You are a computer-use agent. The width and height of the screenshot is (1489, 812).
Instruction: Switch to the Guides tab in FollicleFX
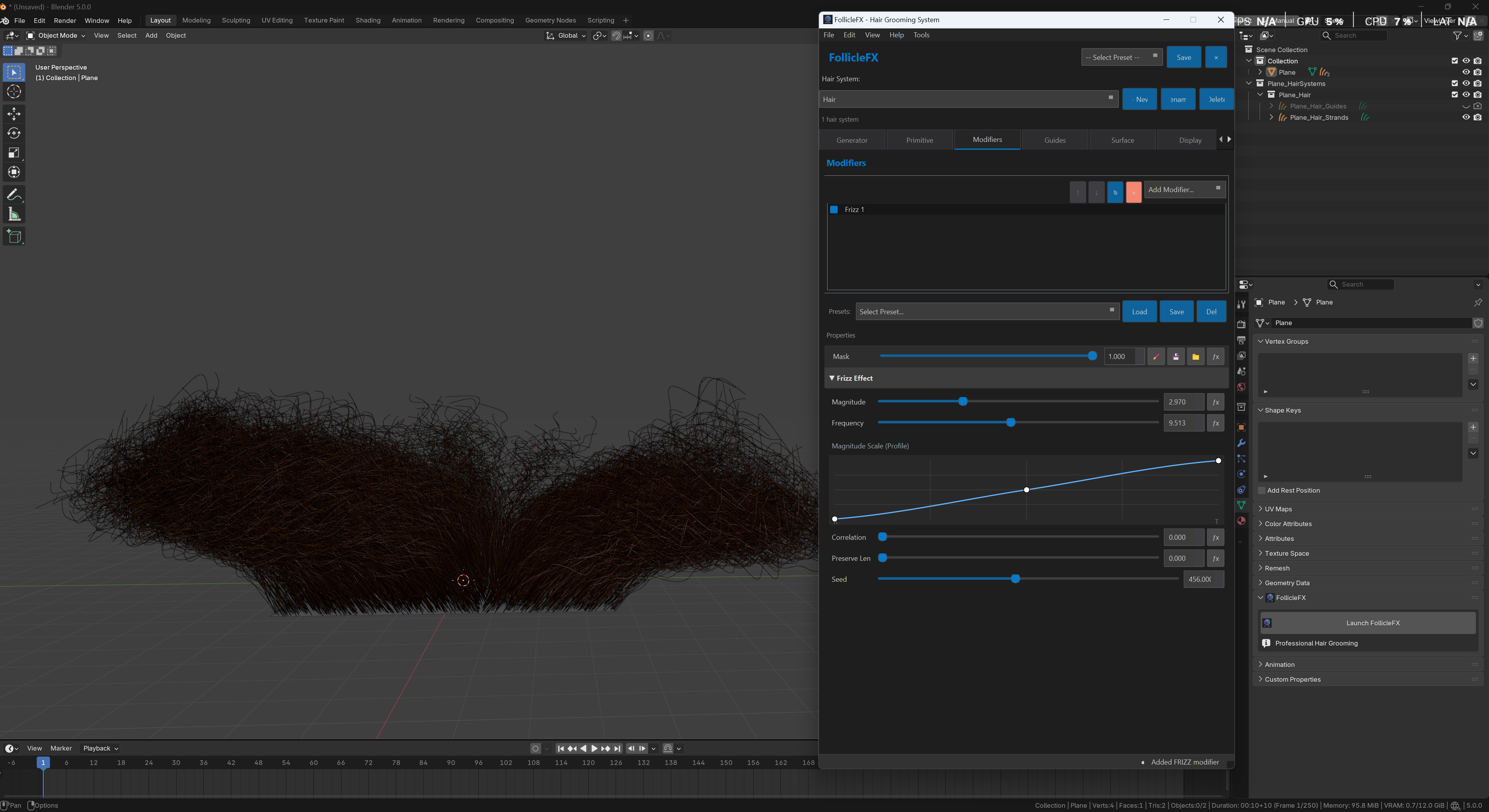(x=1054, y=139)
